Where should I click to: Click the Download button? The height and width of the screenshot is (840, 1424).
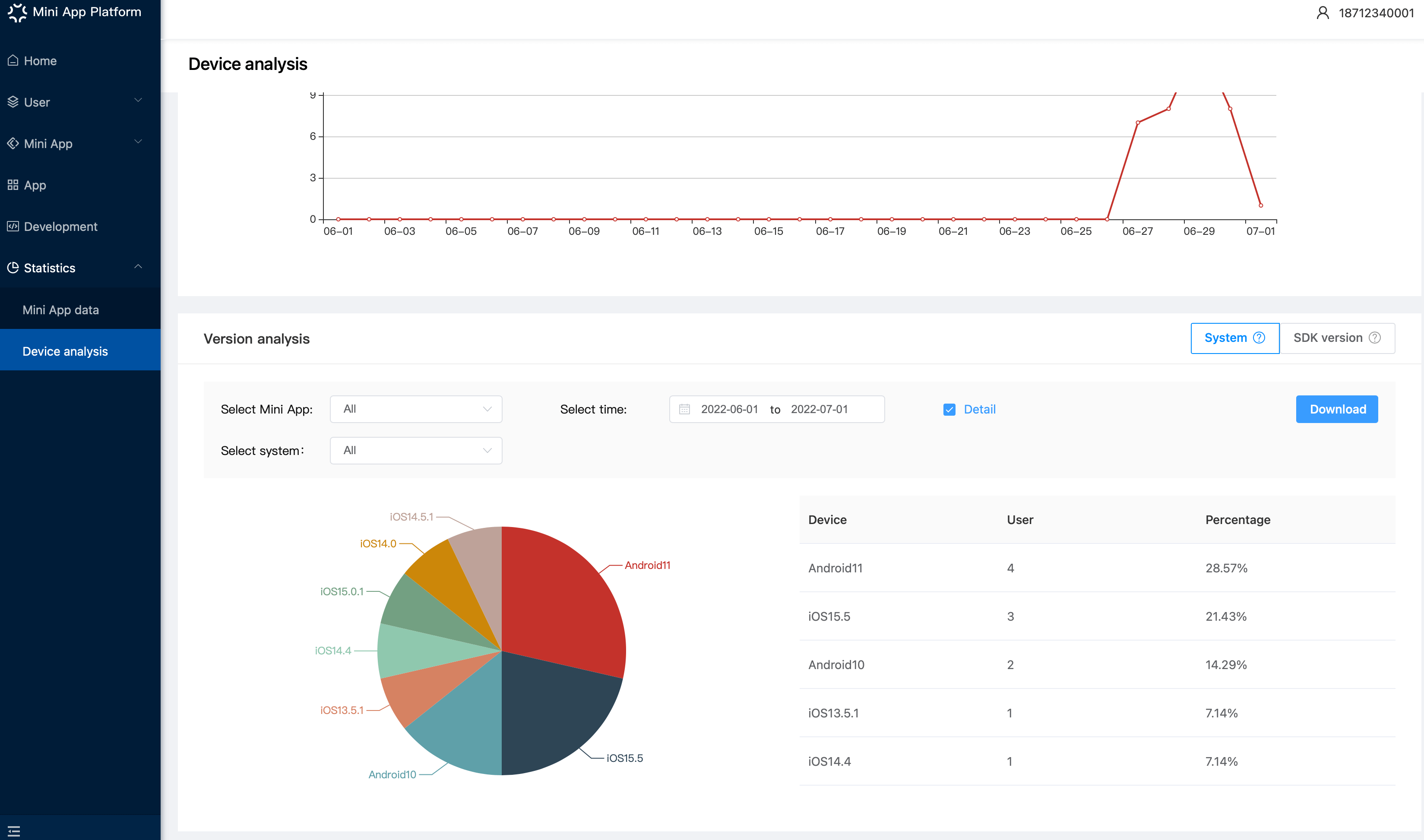[1337, 409]
